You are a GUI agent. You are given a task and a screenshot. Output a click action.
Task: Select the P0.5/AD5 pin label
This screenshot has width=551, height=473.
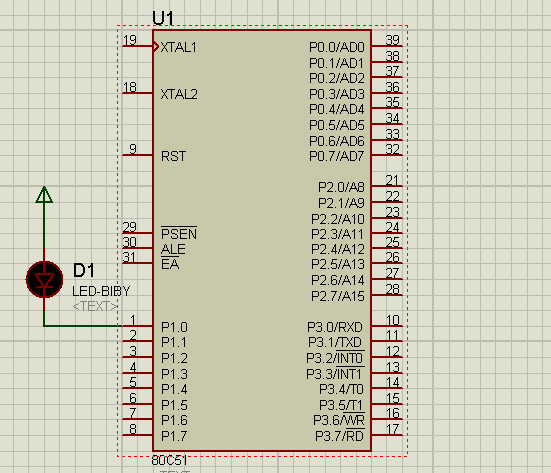point(337,125)
